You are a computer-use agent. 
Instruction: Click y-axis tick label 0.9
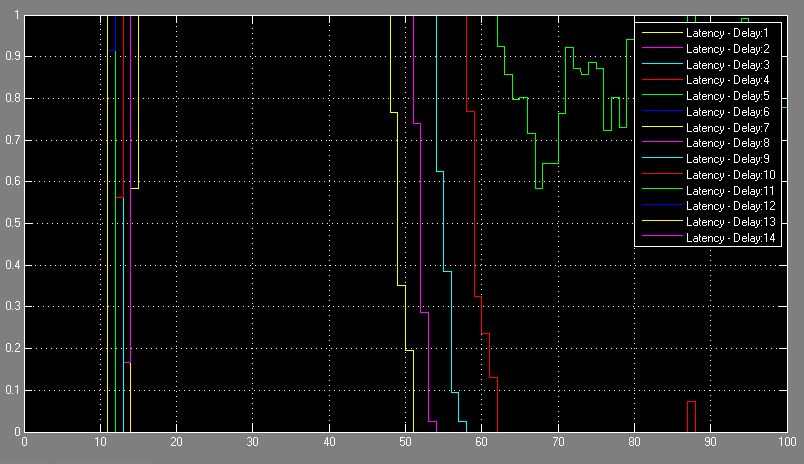[12, 57]
